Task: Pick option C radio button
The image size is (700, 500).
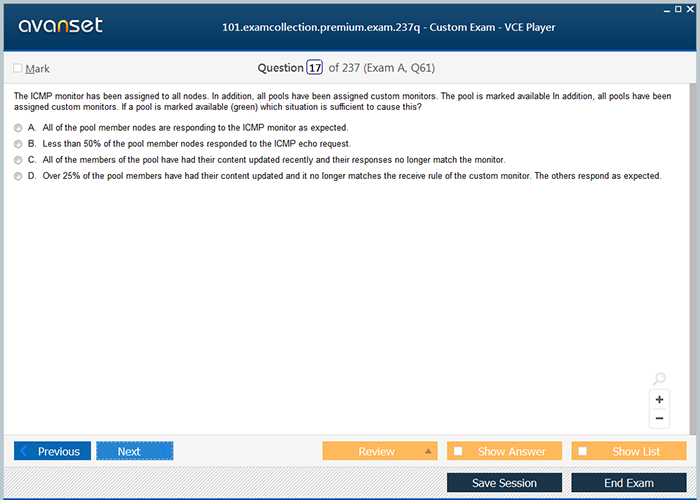Action: pyautogui.click(x=18, y=160)
